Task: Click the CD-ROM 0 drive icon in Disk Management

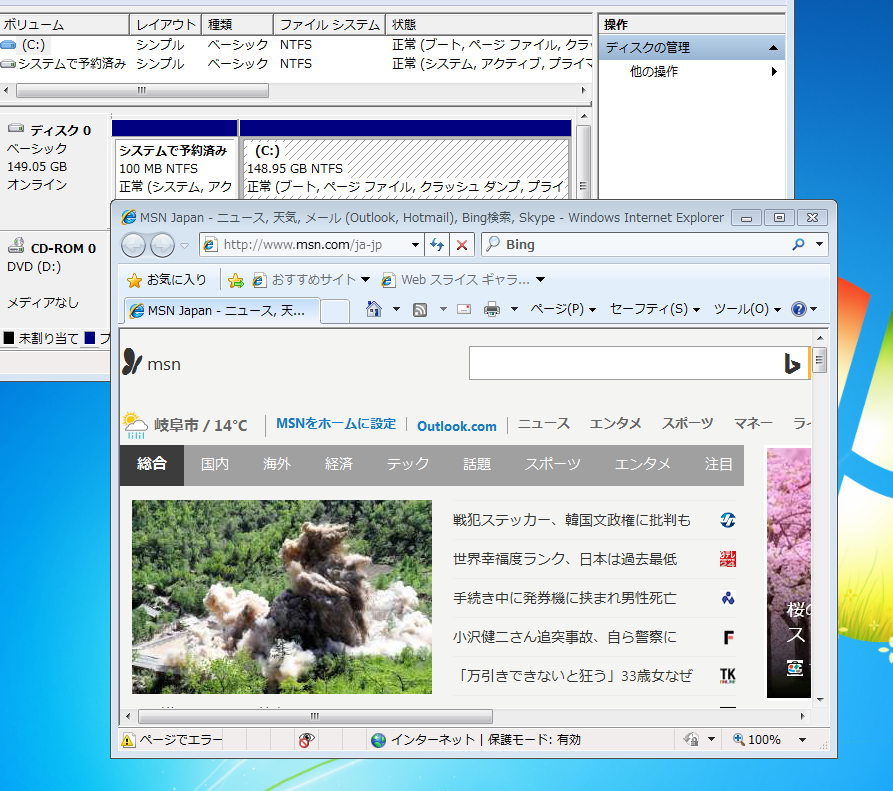Action: (x=16, y=245)
